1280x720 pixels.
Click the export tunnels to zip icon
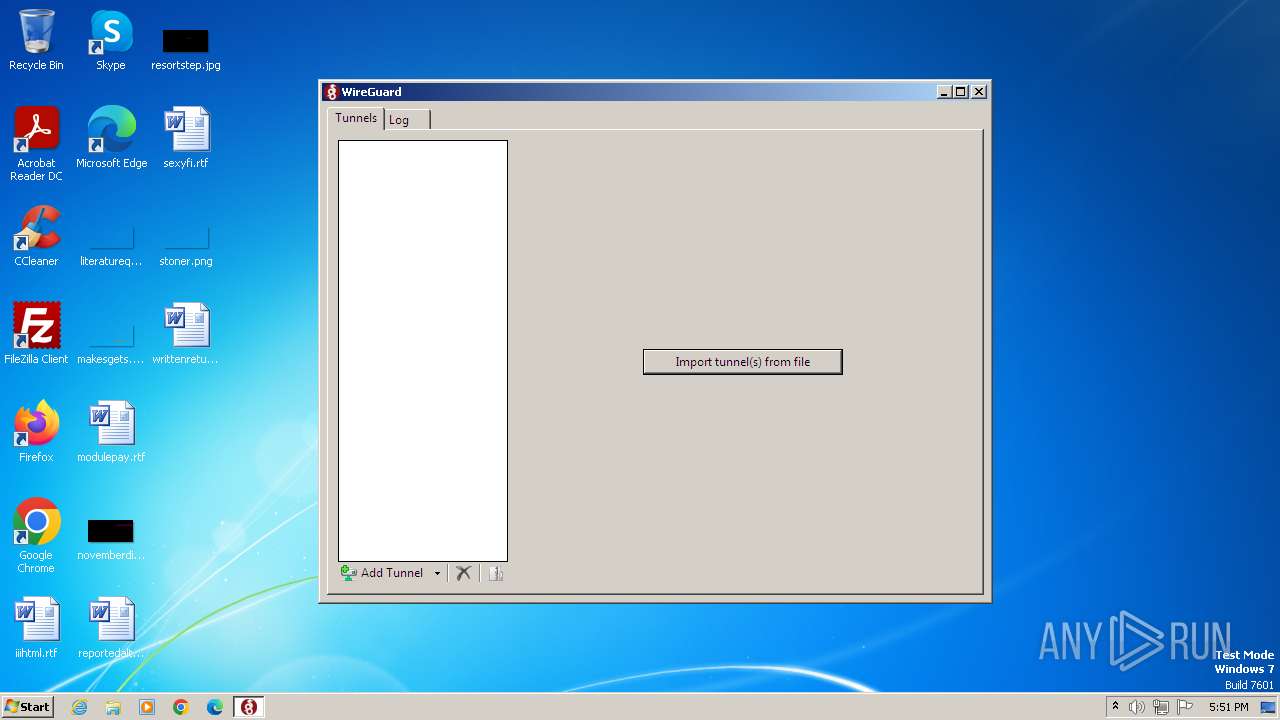tap(495, 573)
